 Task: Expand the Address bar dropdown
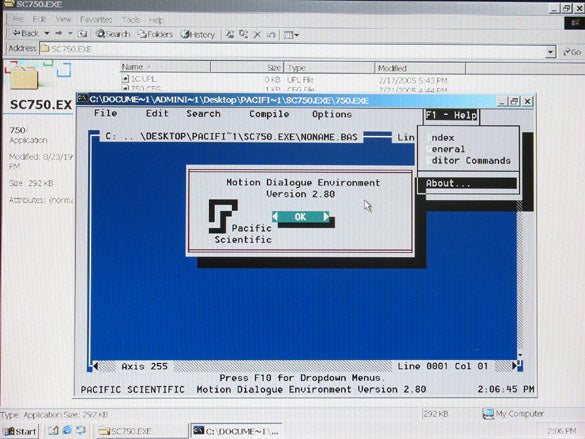(551, 51)
